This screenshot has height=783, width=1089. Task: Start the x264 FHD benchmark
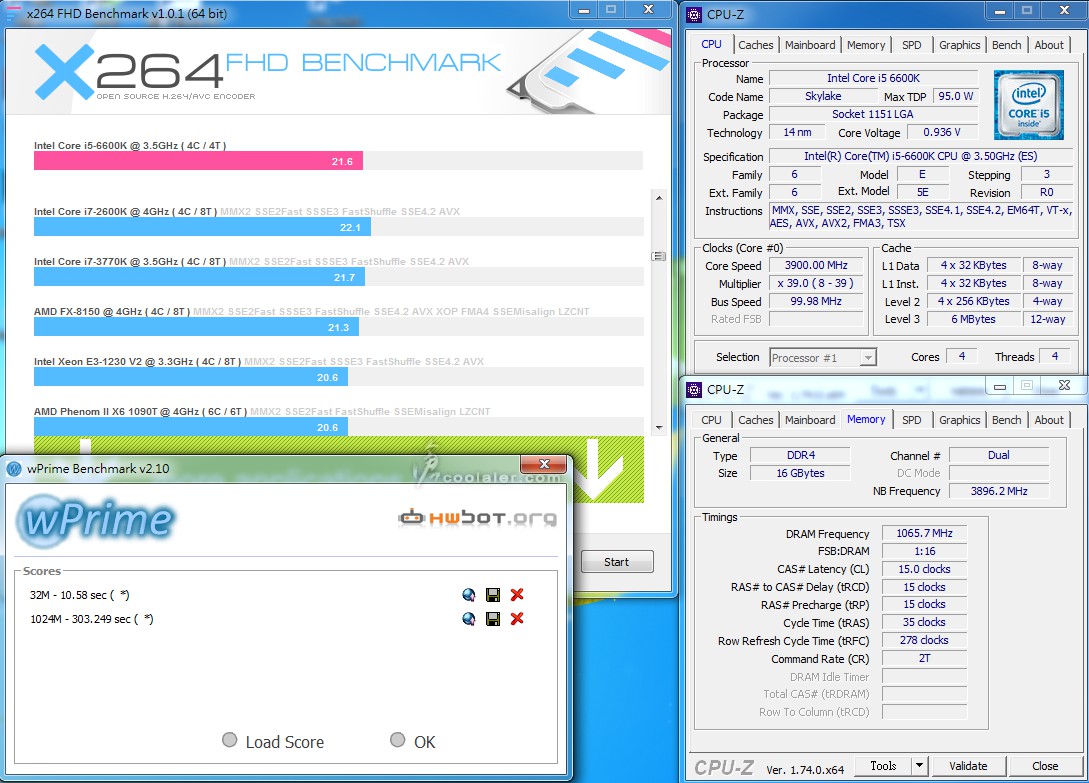tap(617, 562)
